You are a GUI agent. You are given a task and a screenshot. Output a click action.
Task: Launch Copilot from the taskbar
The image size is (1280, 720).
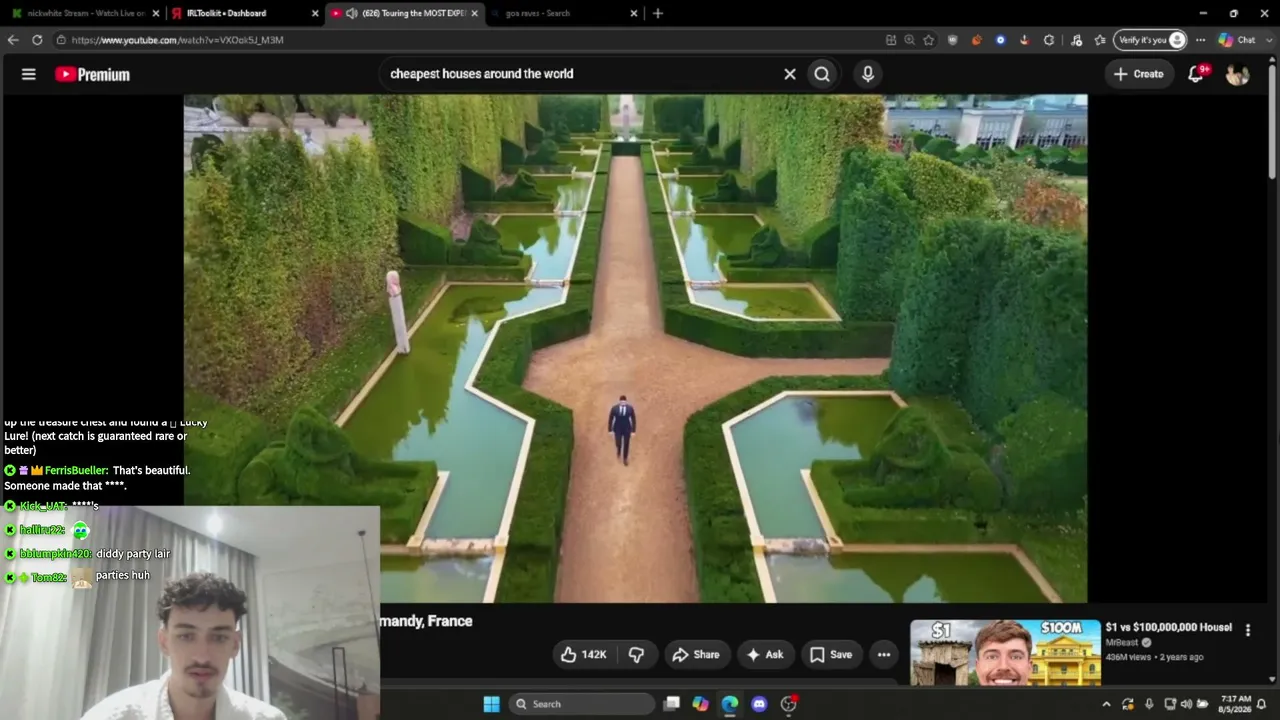pos(701,704)
